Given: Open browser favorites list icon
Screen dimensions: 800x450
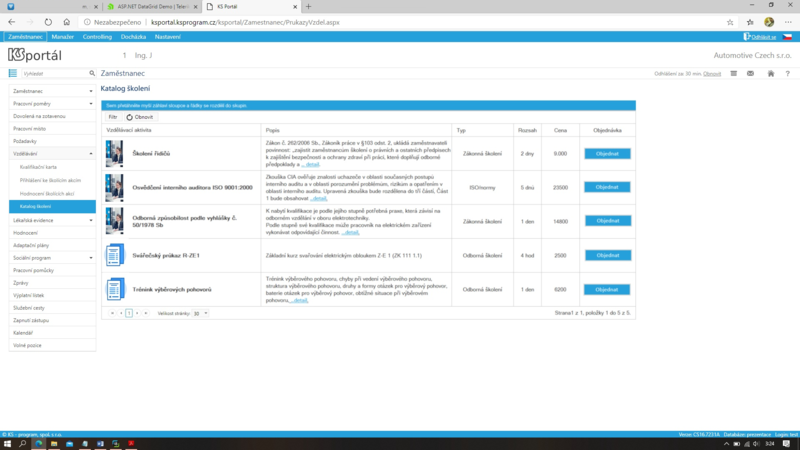Looking at the screenshot, I should [x=750, y=22].
